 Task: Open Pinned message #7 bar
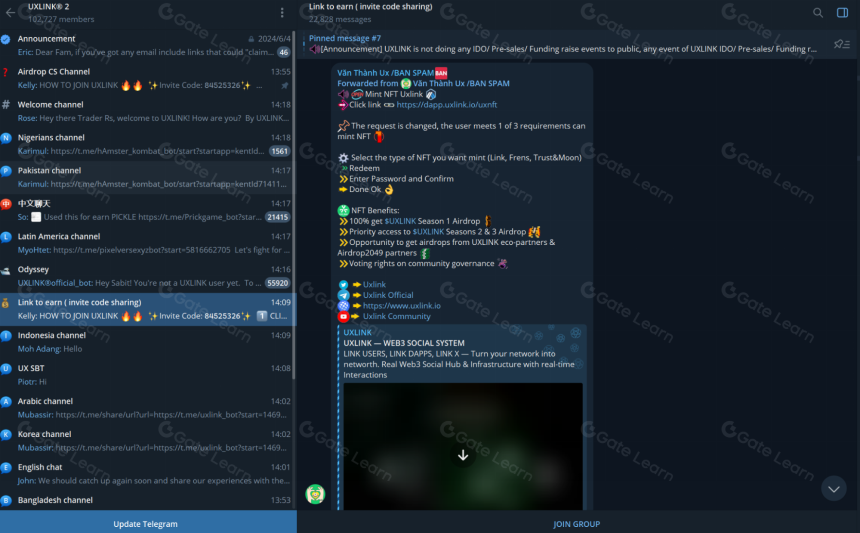565,44
